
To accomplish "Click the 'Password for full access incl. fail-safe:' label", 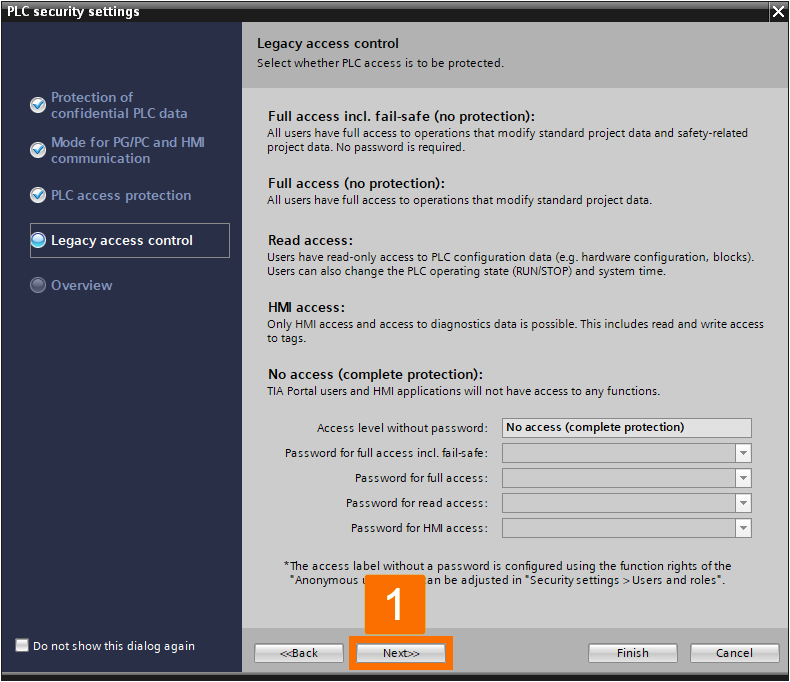I will [x=386, y=453].
